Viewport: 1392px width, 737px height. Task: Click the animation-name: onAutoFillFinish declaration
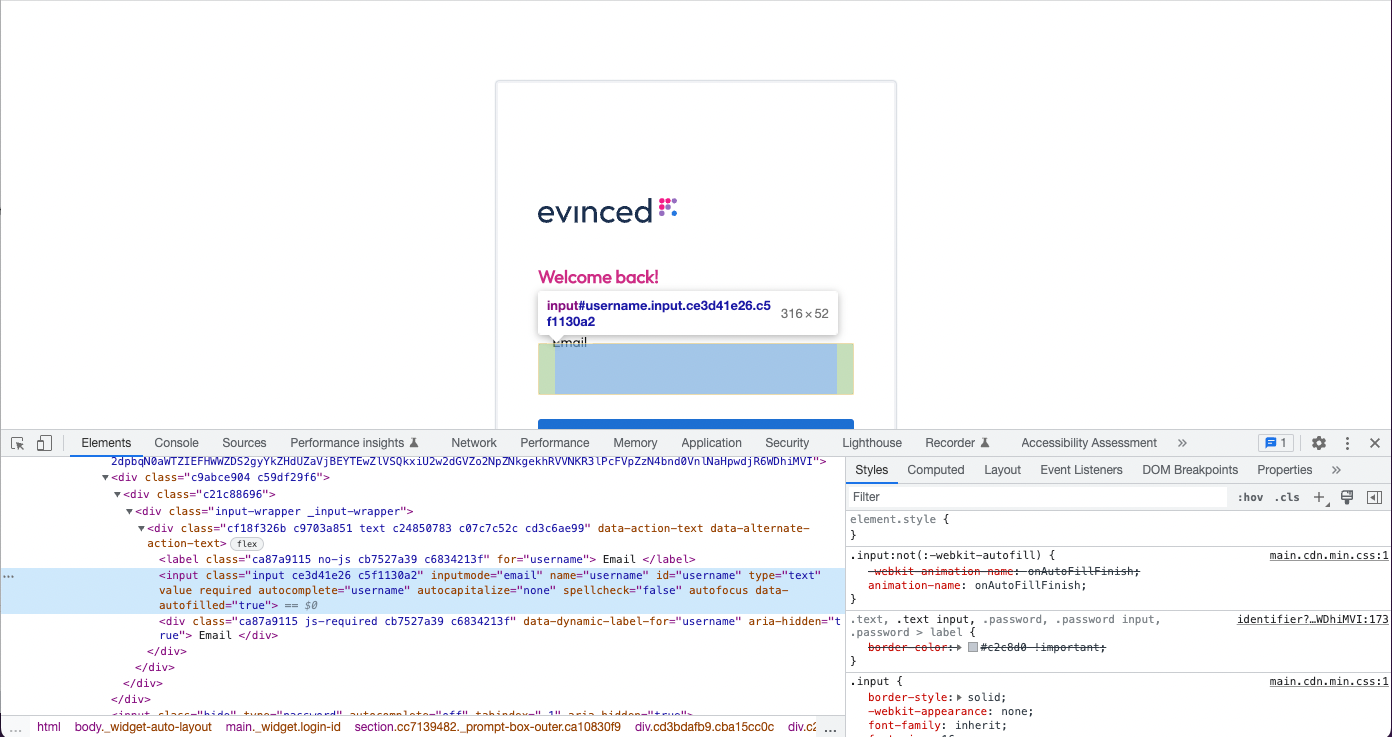[976, 586]
